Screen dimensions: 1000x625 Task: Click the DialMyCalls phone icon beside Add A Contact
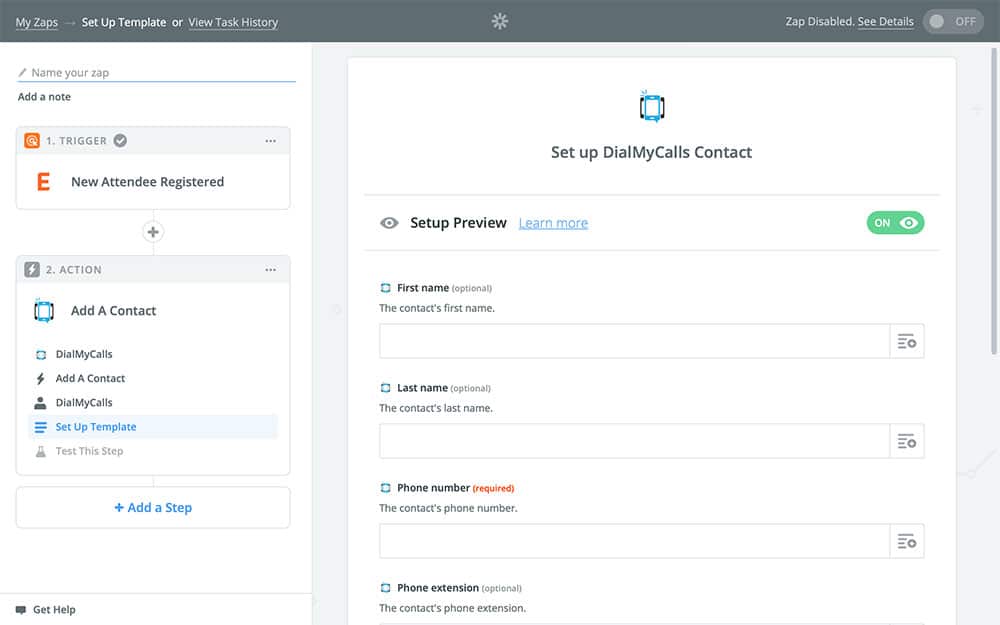click(x=43, y=311)
